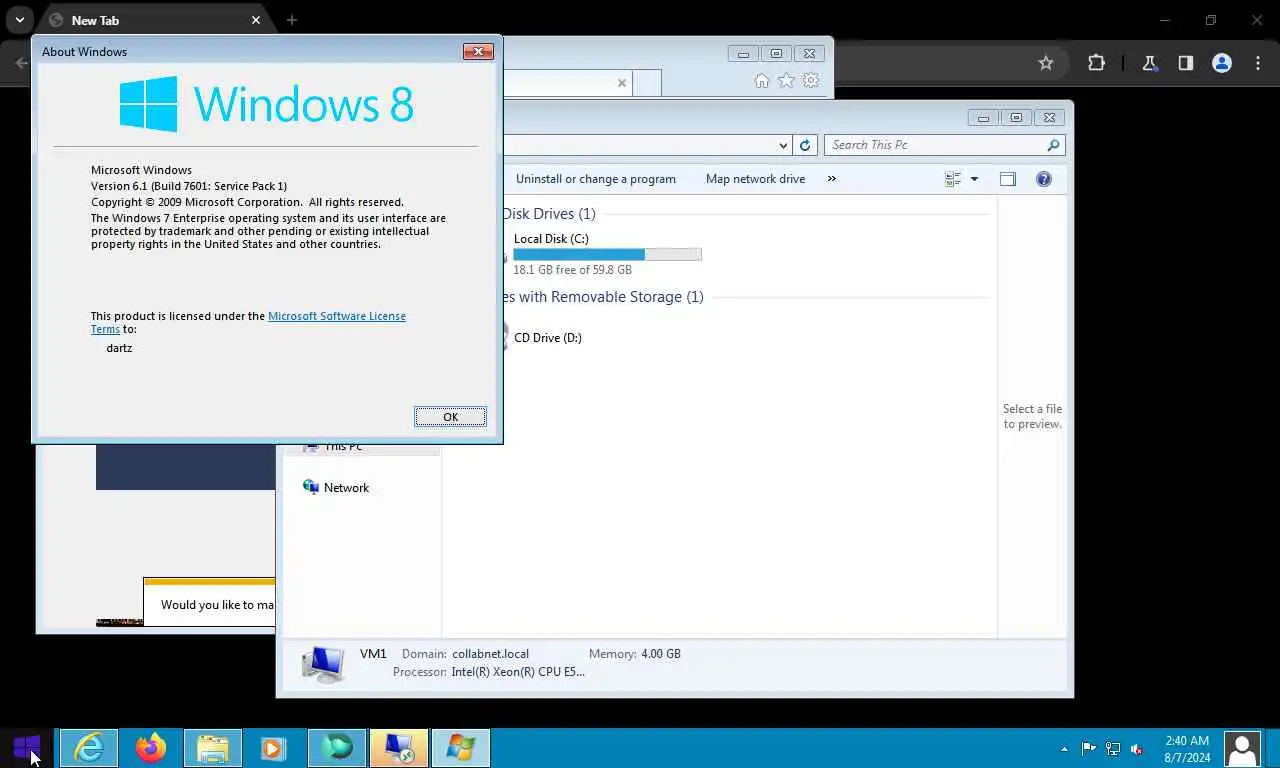Show more Explorer toolbar commands chevron
Viewport: 1280px width, 768px height.
(x=831, y=179)
